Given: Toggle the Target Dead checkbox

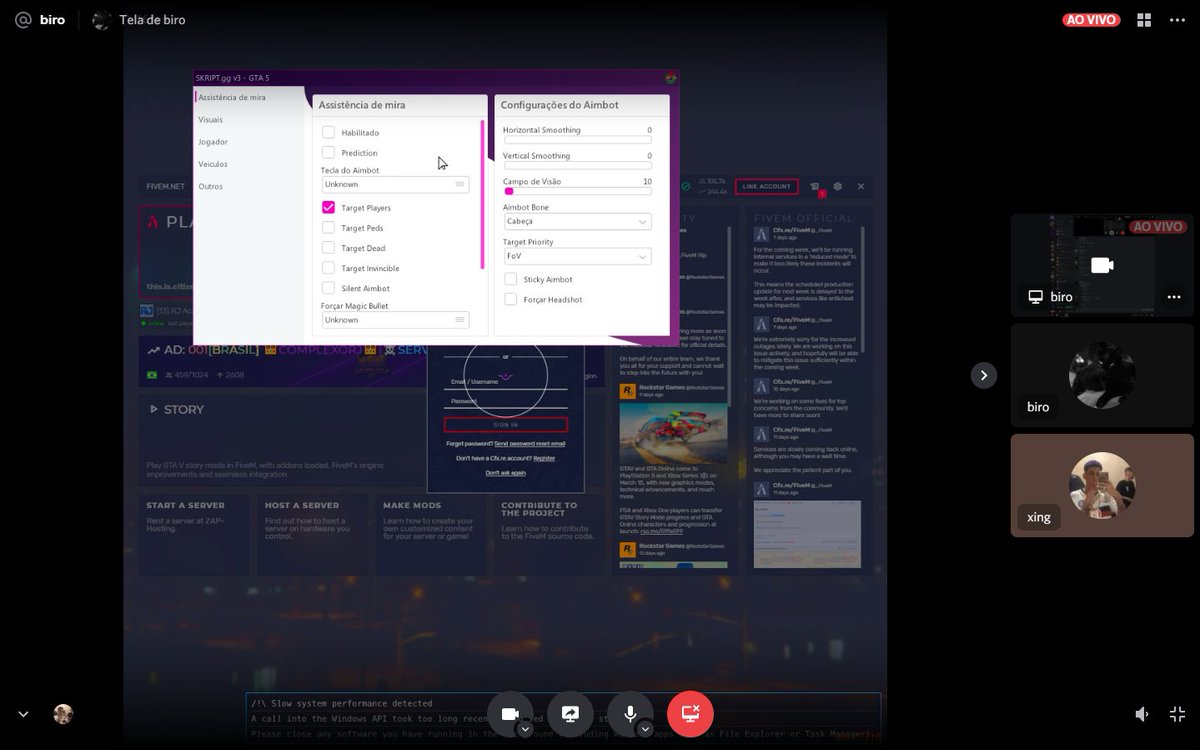Looking at the screenshot, I should (x=328, y=247).
